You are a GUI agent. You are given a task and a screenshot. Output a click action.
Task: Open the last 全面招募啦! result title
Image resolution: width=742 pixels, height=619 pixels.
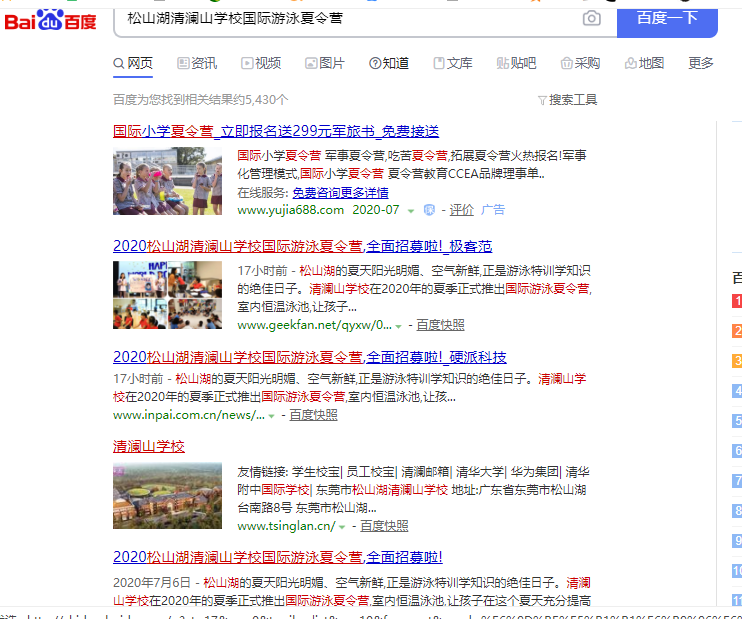click(278, 557)
